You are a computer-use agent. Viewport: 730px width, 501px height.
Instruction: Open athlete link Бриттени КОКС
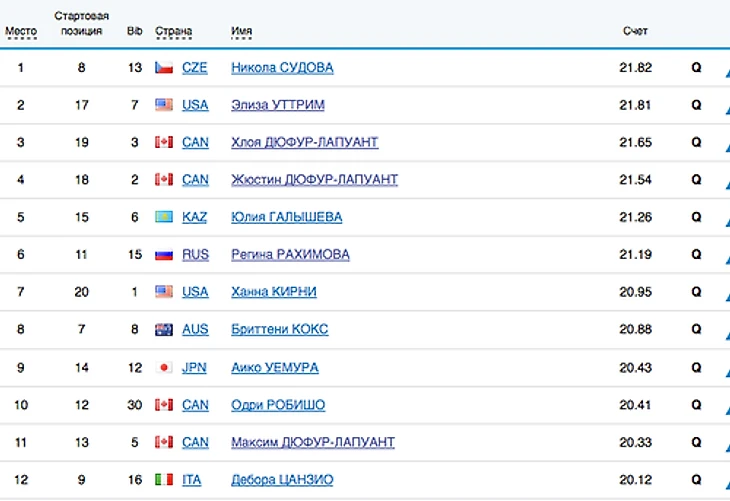click(279, 330)
